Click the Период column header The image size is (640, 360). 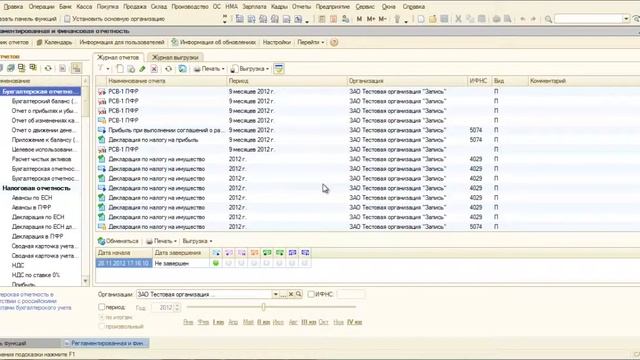click(287, 81)
